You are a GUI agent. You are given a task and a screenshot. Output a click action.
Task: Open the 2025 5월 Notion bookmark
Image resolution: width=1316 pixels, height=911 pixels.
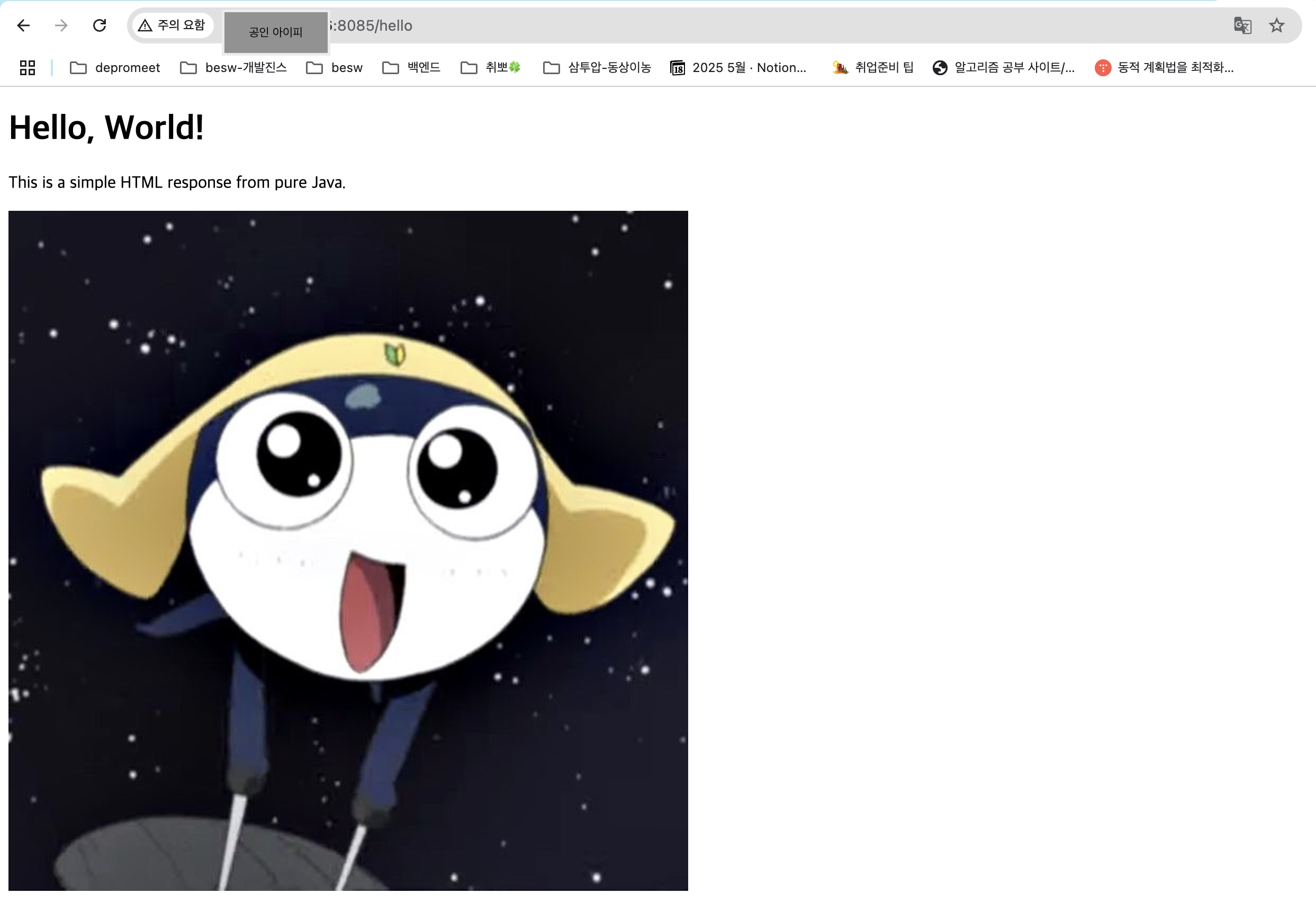pyautogui.click(x=738, y=68)
